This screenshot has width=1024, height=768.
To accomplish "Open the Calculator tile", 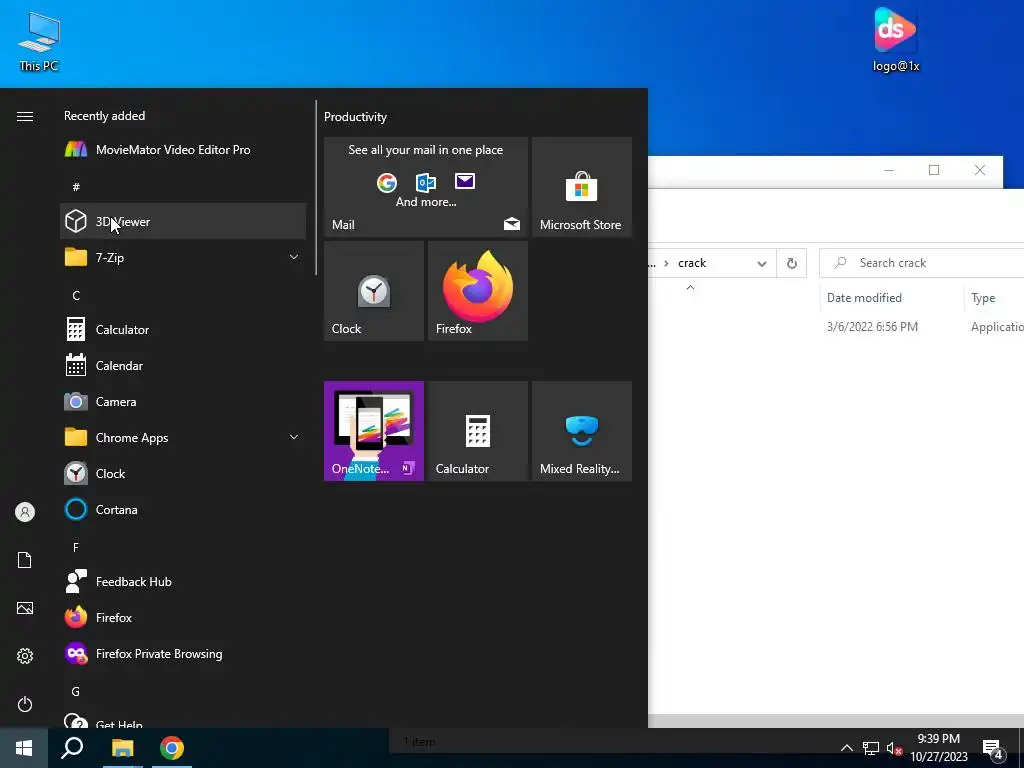I will point(478,431).
